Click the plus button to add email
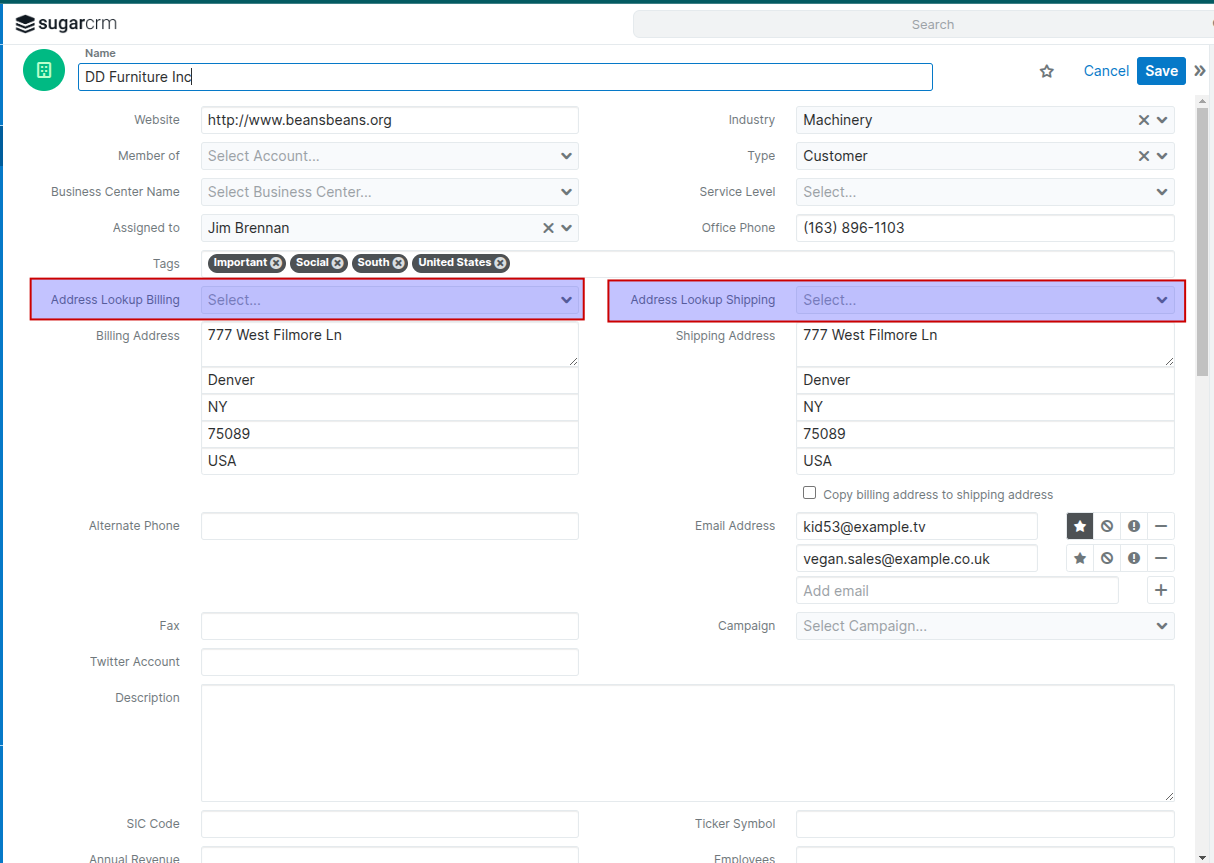Viewport: 1214px width, 863px height. click(1161, 590)
